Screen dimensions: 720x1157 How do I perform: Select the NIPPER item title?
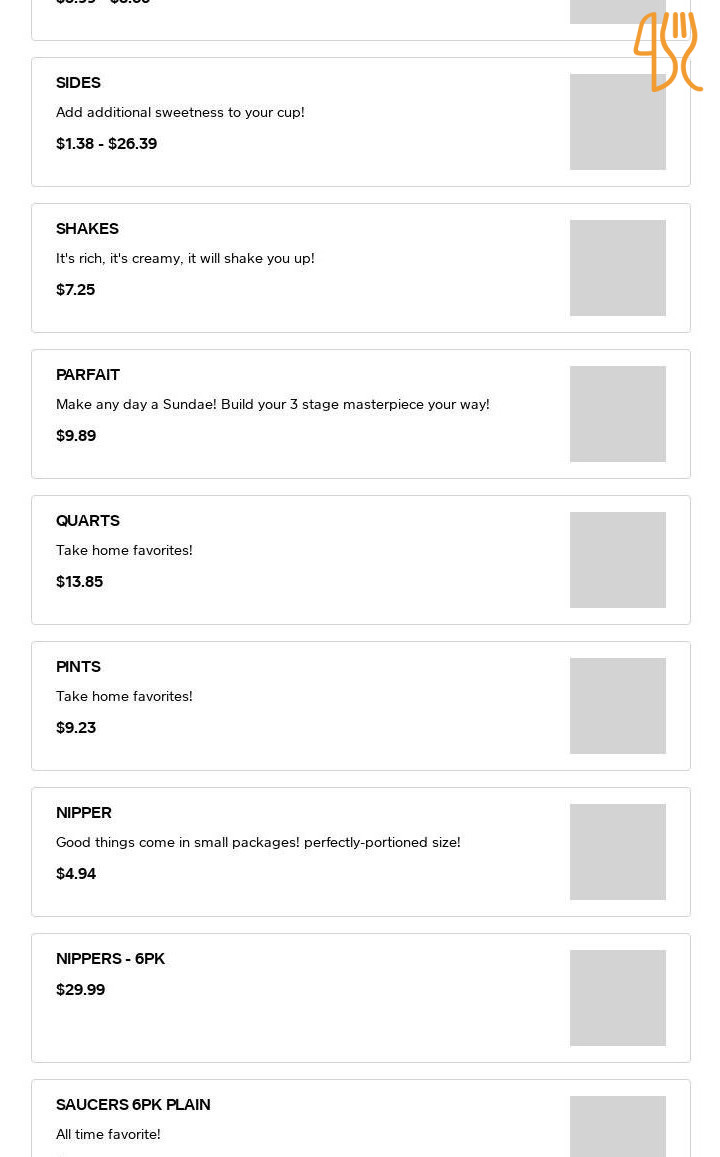pos(84,813)
